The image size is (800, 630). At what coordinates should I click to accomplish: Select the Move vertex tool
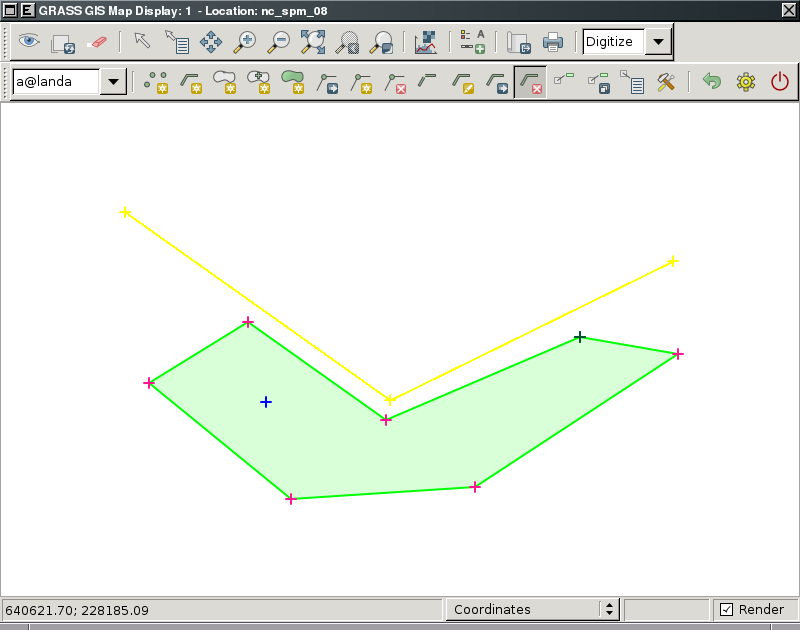click(327, 83)
